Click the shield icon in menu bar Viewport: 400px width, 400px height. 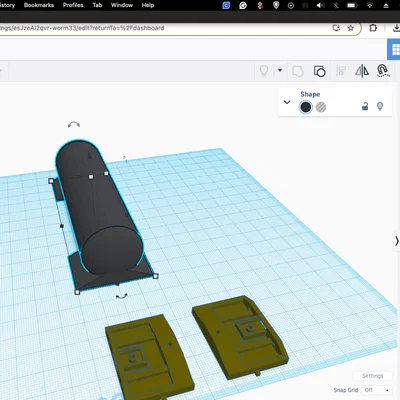[276, 5]
